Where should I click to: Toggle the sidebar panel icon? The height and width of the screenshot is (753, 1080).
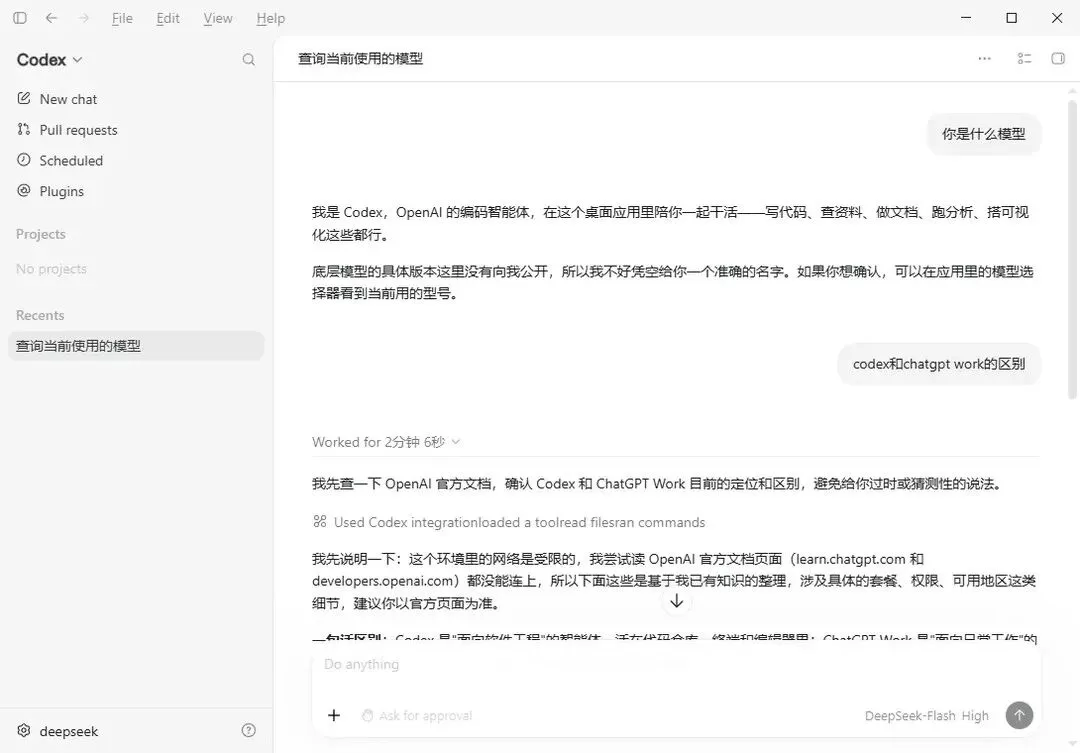point(20,18)
